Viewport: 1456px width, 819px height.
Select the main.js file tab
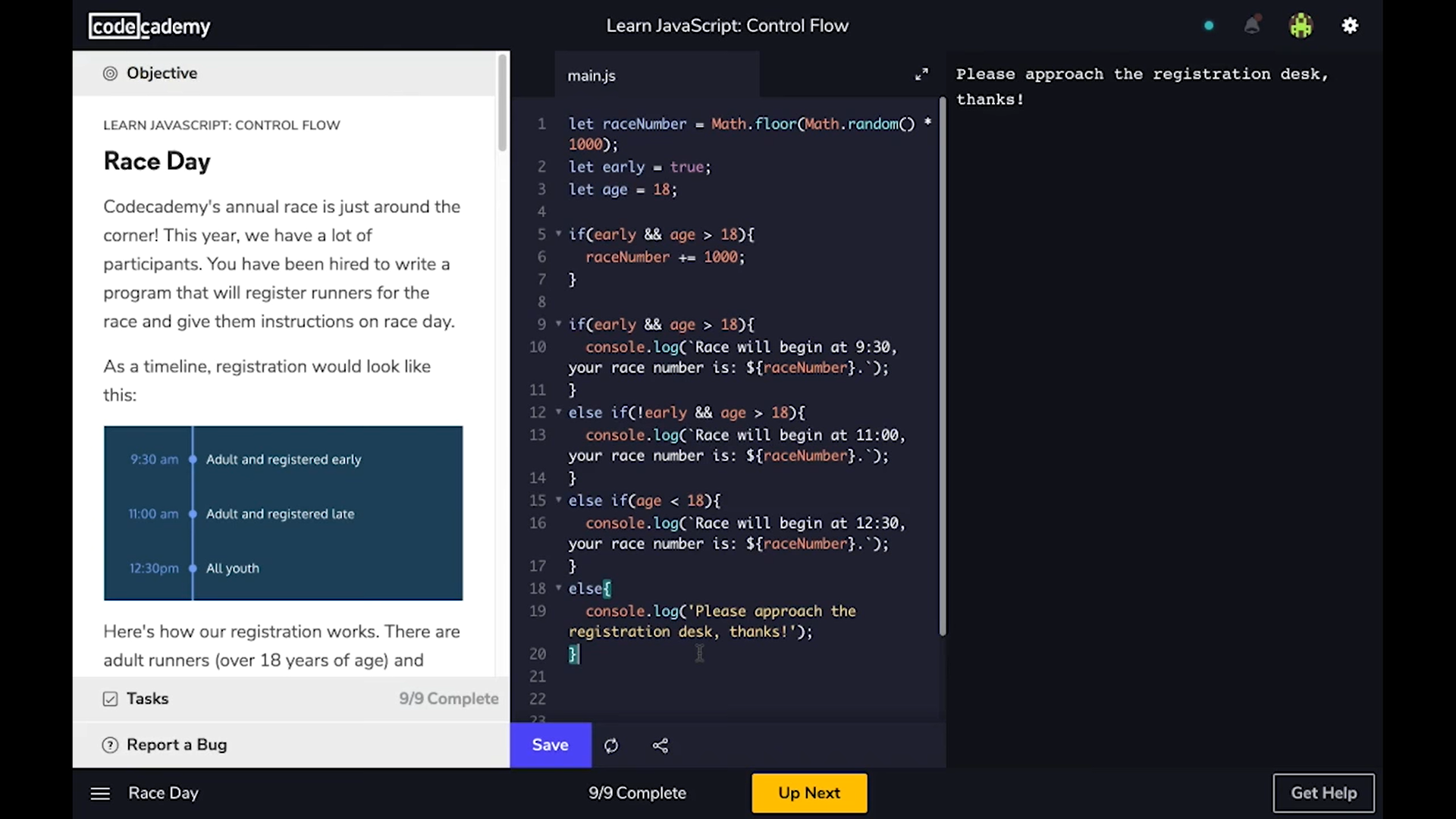point(591,76)
